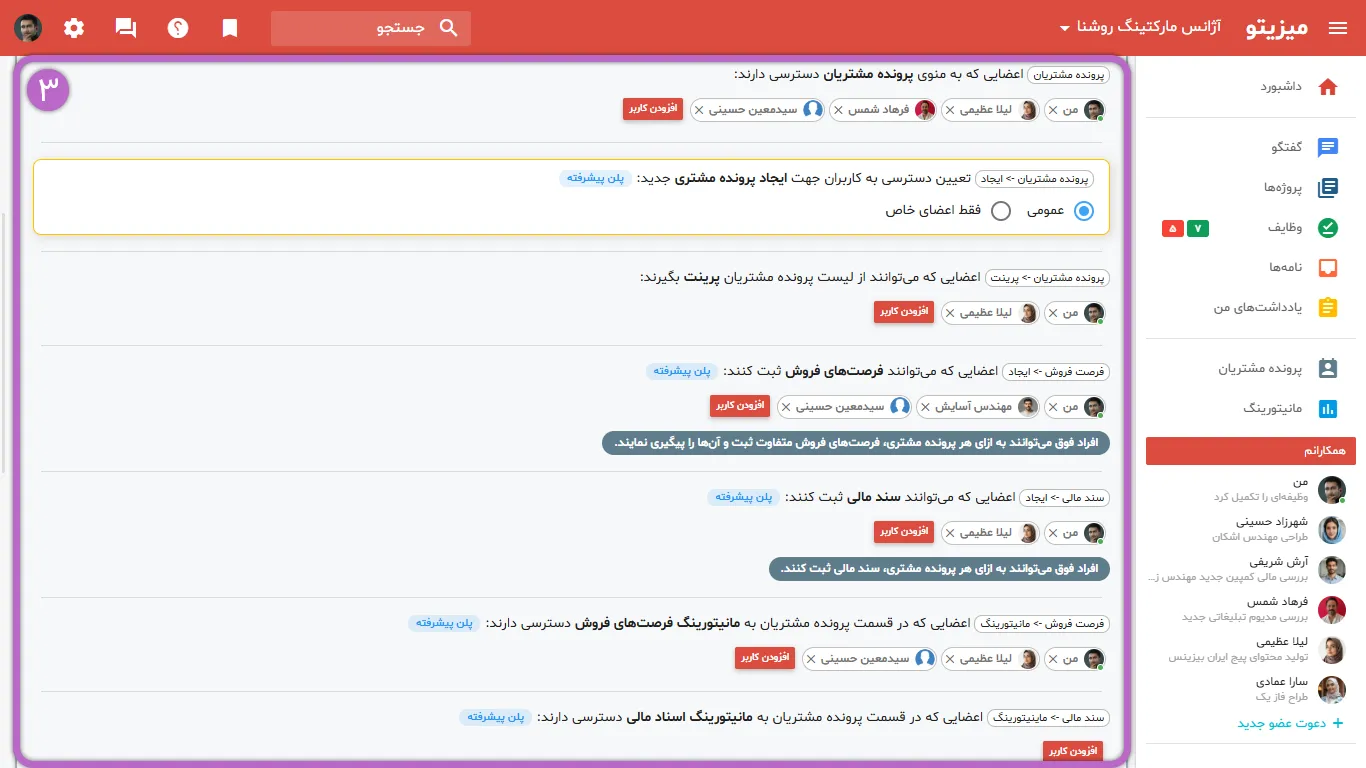Open the profile avatar in the top bar

pyautogui.click(x=28, y=28)
